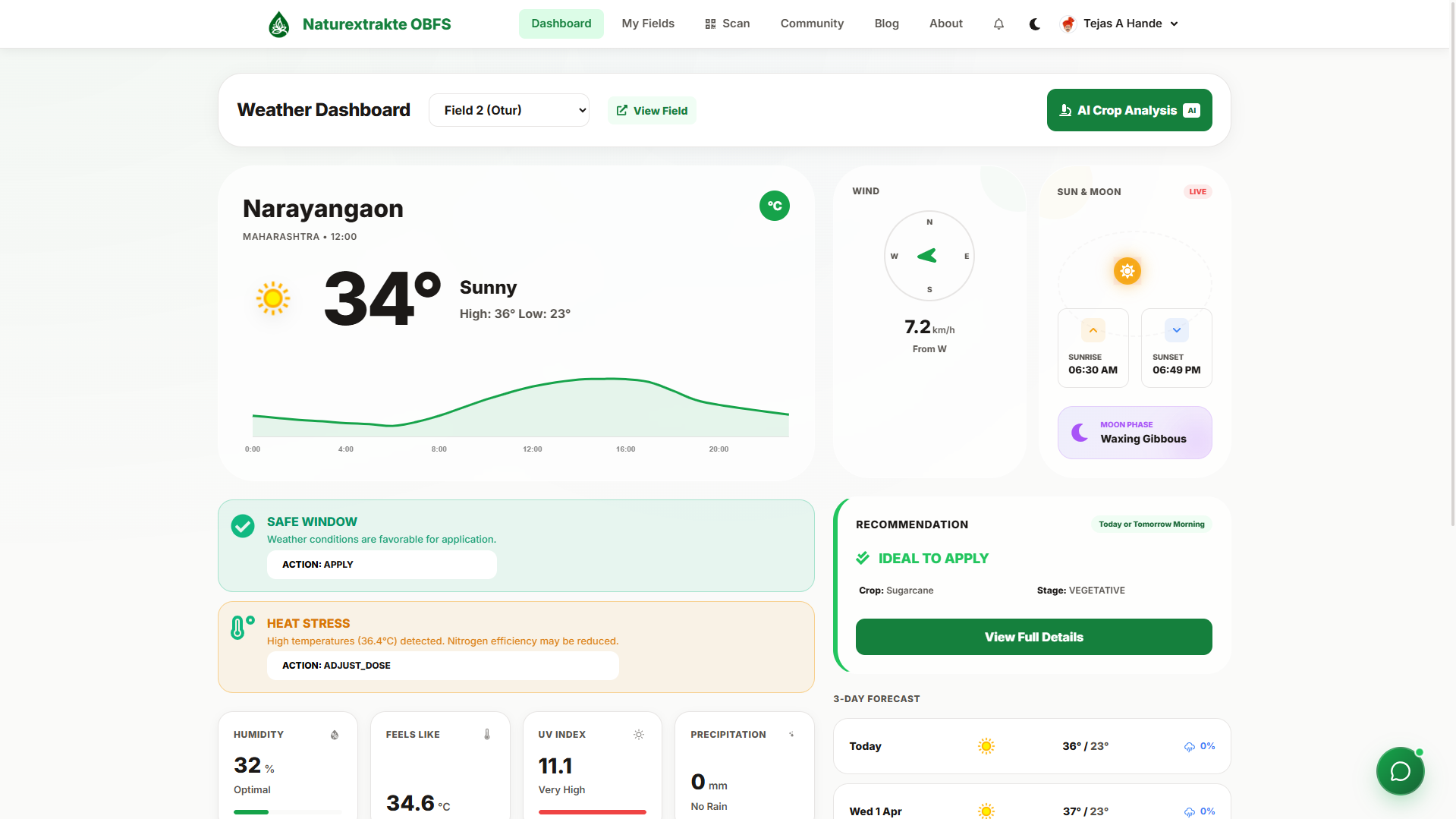Open the Field 2 (Otur) dropdown

[508, 109]
